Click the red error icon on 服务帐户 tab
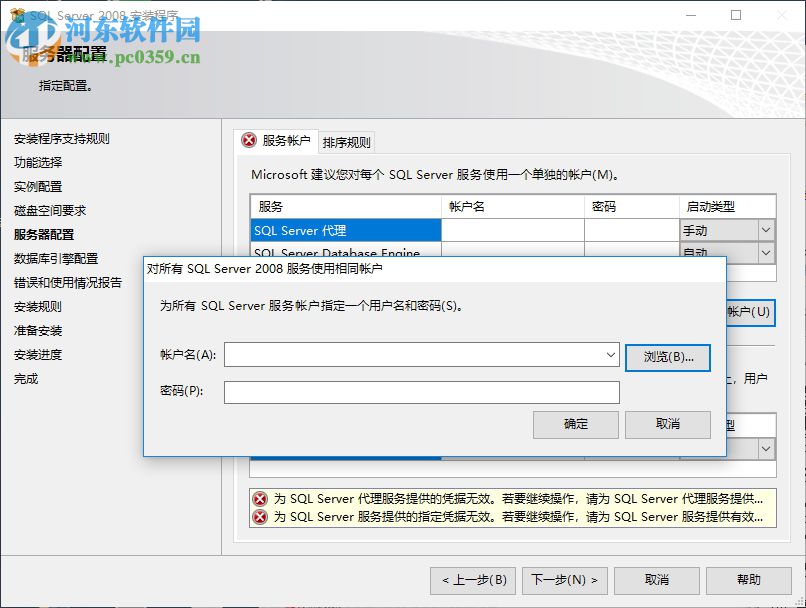Image resolution: width=806 pixels, height=608 pixels. [250, 140]
